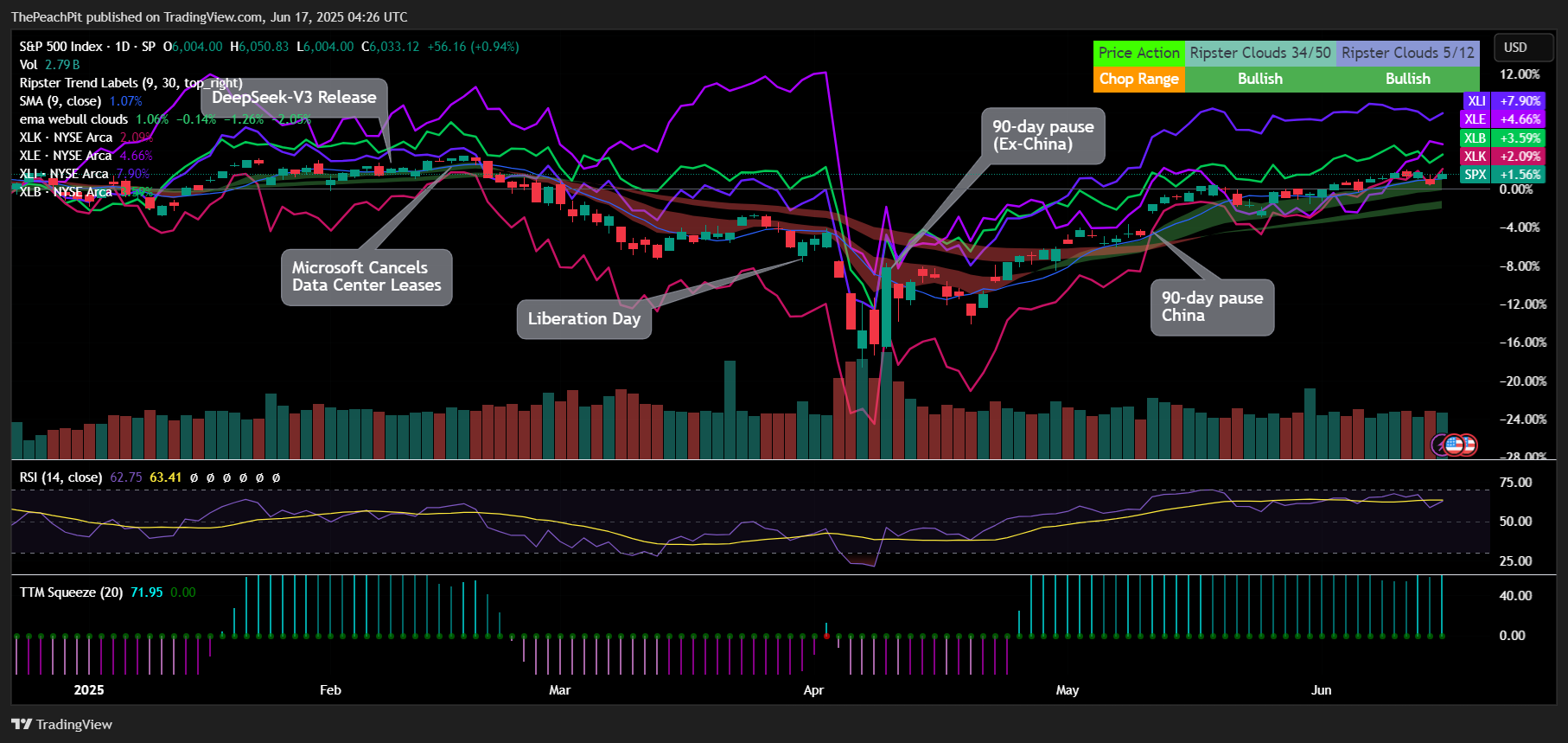Click the Jun label on the time axis
Screen dimensions: 1568x743
tap(1321, 690)
